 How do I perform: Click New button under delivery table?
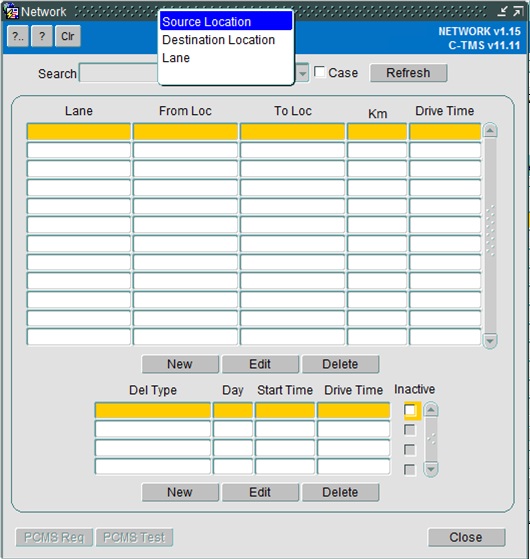pos(180,492)
